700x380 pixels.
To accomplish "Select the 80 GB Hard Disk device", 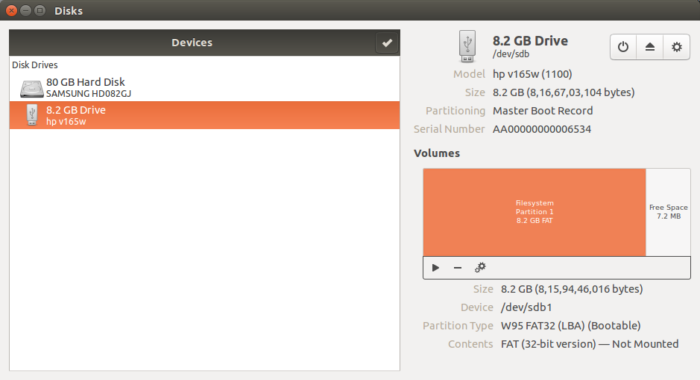I will (204, 88).
